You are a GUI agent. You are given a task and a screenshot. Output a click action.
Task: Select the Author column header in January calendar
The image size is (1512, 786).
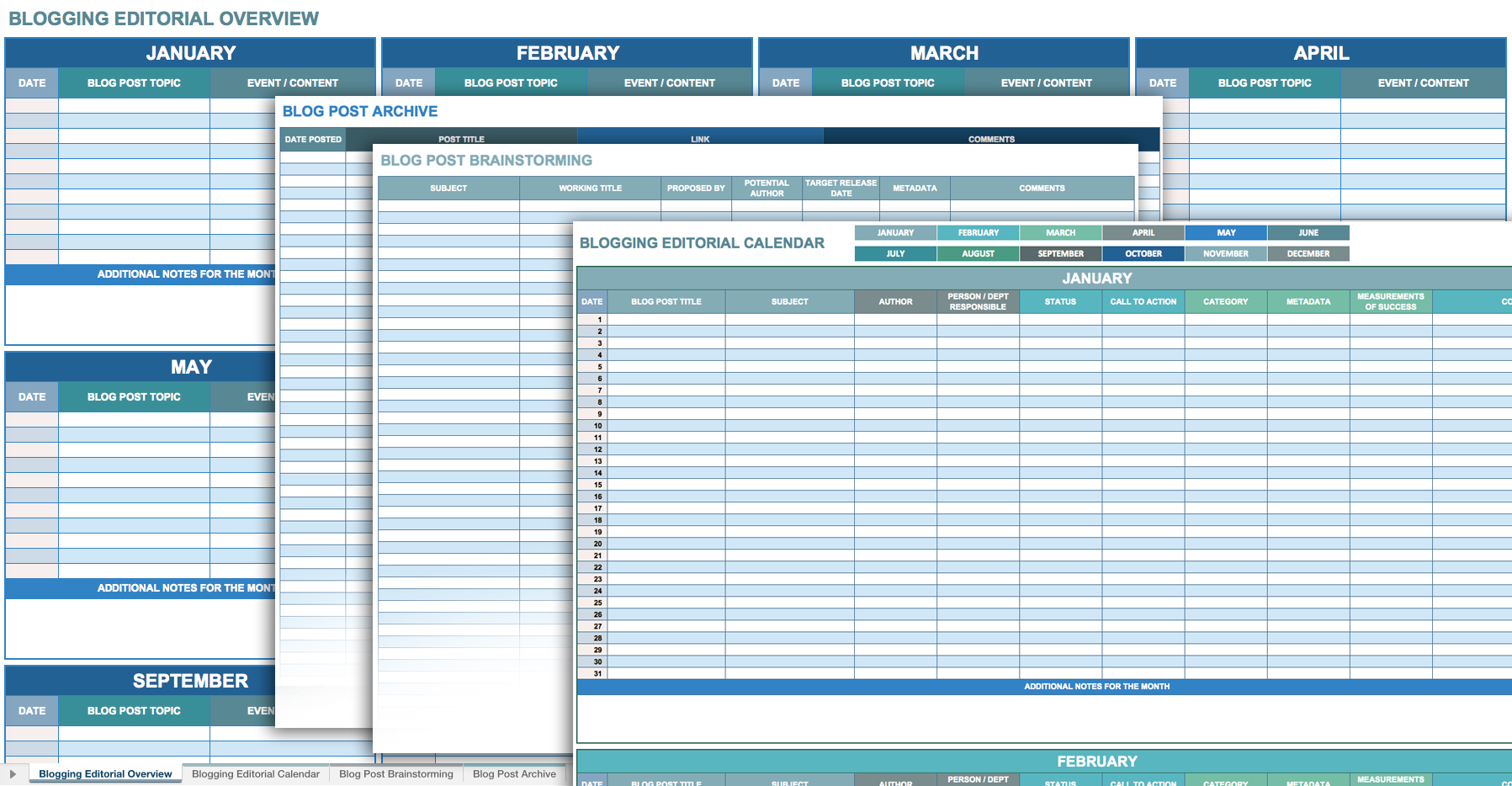pyautogui.click(x=895, y=301)
